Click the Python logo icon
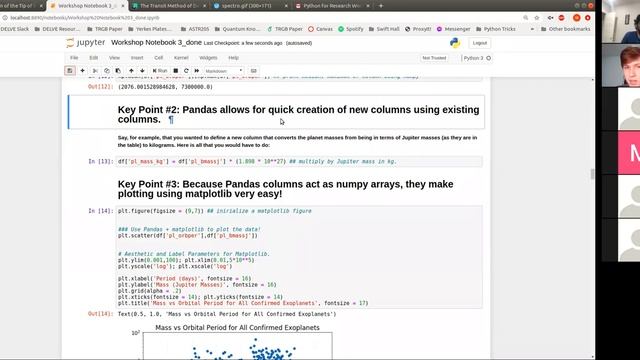This screenshot has height=360, width=640. [455, 43]
